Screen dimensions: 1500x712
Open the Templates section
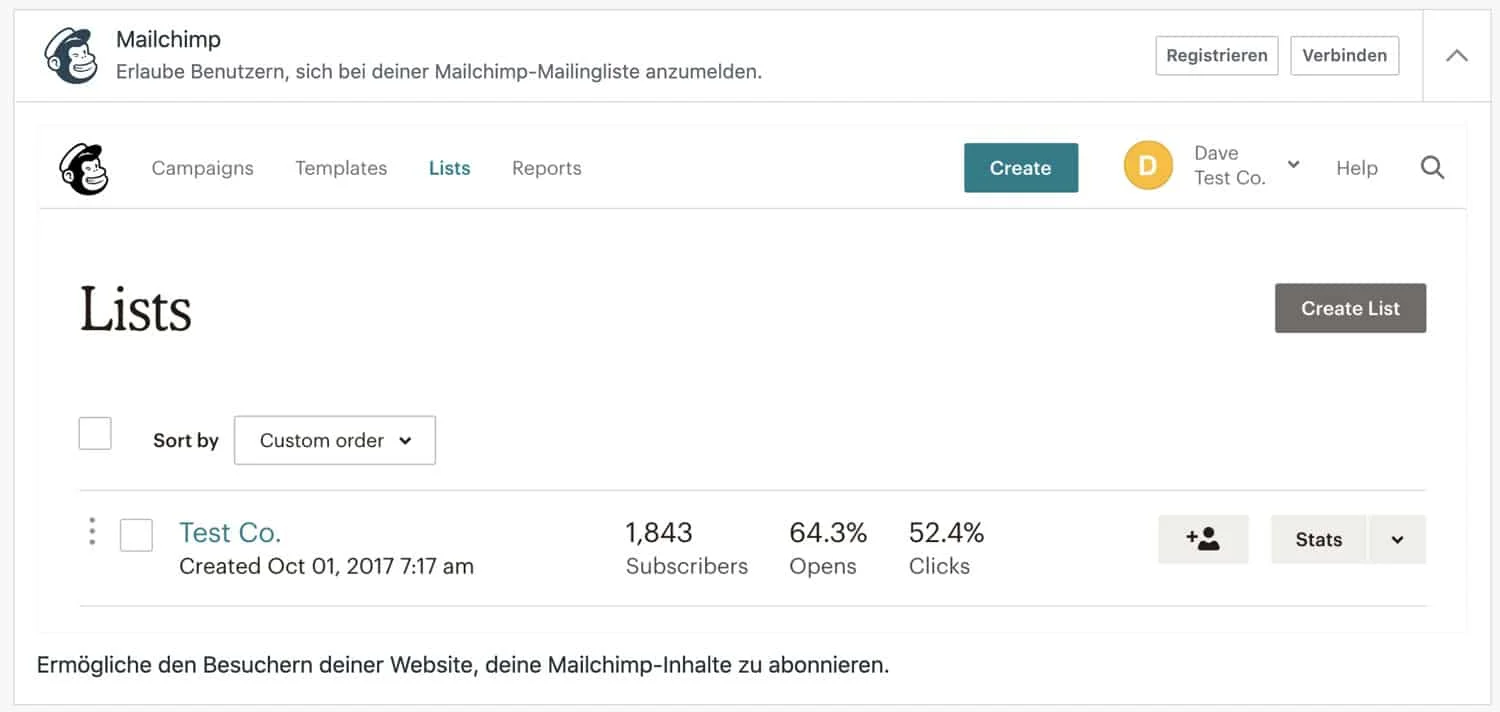(x=340, y=168)
